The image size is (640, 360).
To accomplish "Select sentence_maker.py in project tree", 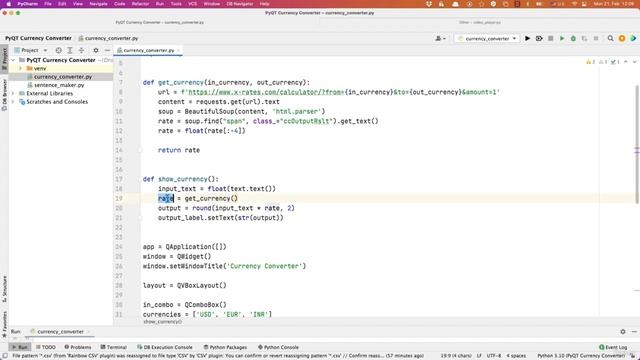I will click(x=60, y=85).
